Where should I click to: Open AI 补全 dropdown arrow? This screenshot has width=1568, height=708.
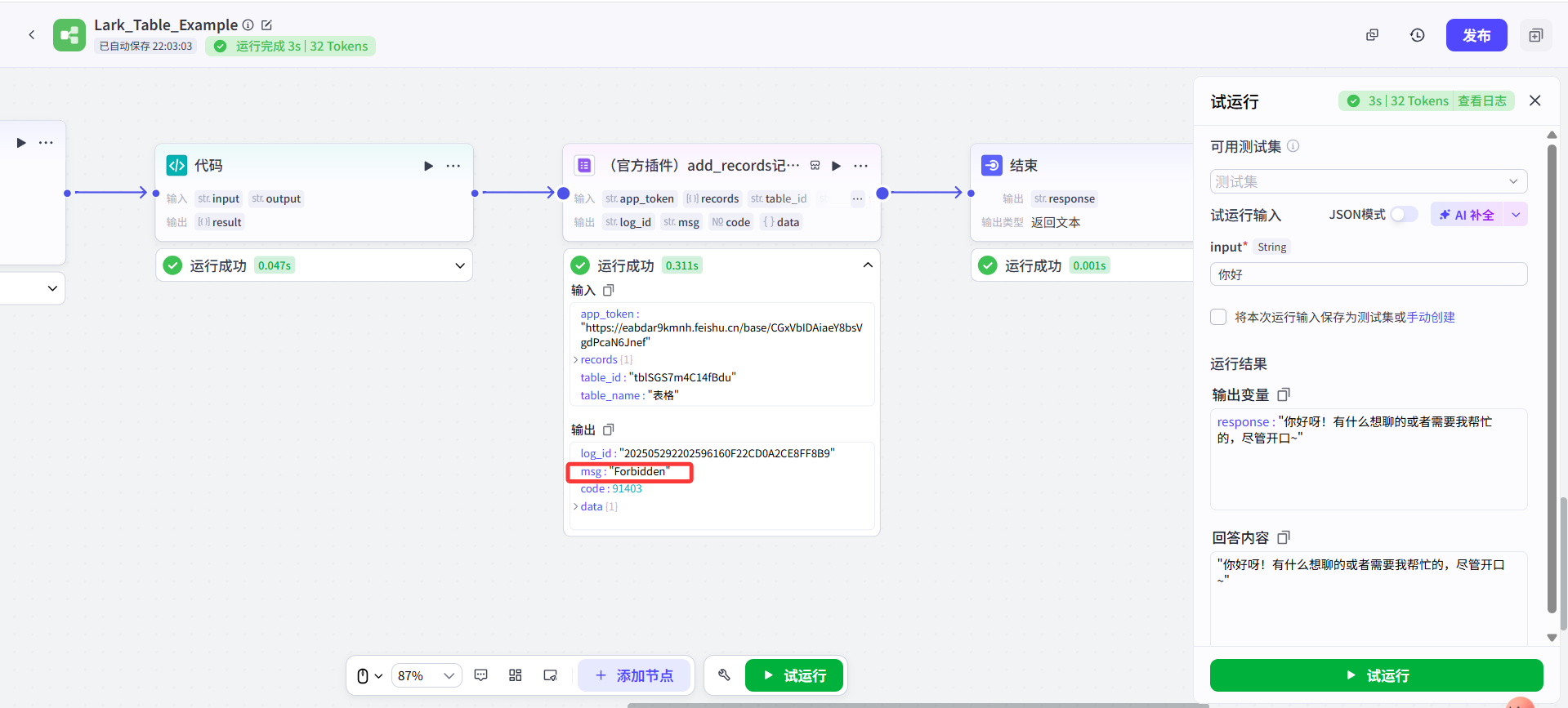(1516, 215)
